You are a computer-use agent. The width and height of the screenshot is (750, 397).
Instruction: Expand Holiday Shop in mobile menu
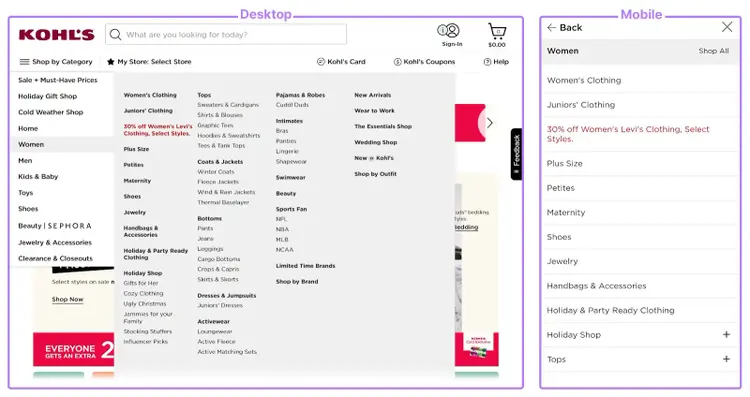click(726, 334)
